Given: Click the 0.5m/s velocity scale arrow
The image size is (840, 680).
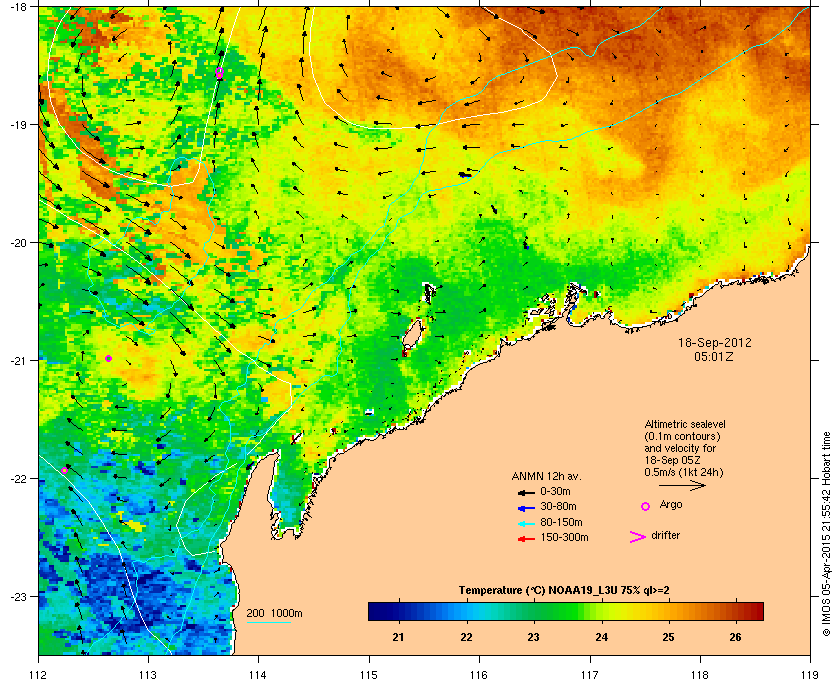Looking at the screenshot, I should [x=682, y=485].
